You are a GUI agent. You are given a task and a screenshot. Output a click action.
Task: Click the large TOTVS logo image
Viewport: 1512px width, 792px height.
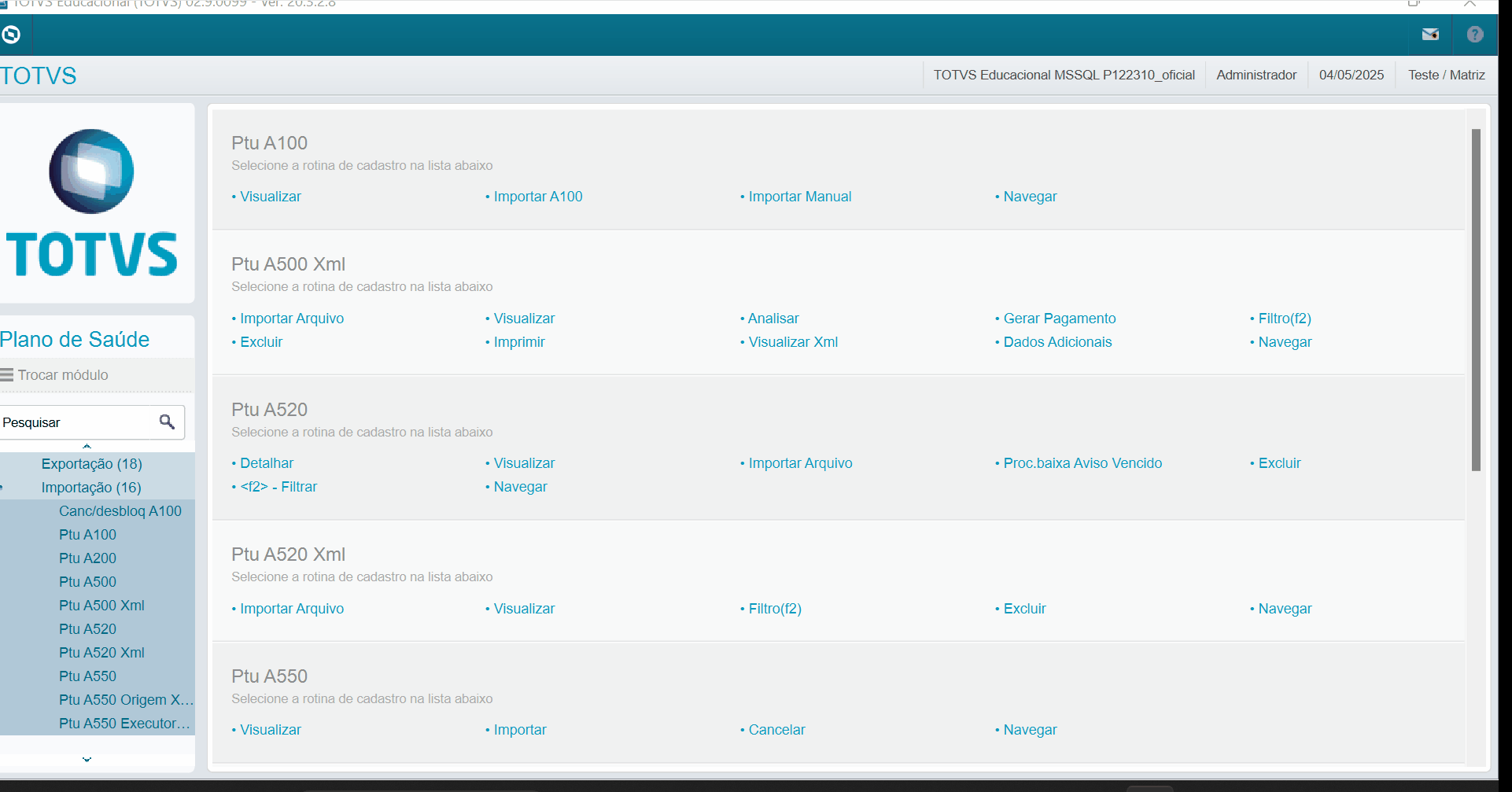pos(92,203)
